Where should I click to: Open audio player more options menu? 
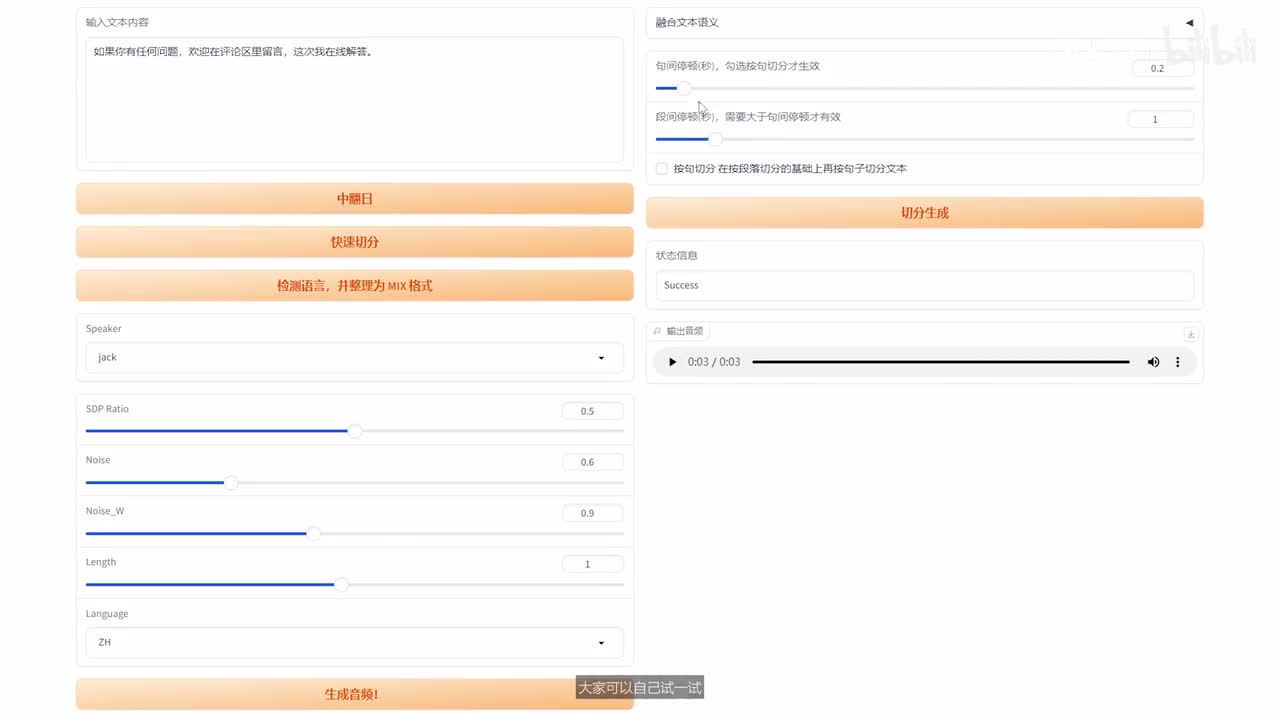1177,362
